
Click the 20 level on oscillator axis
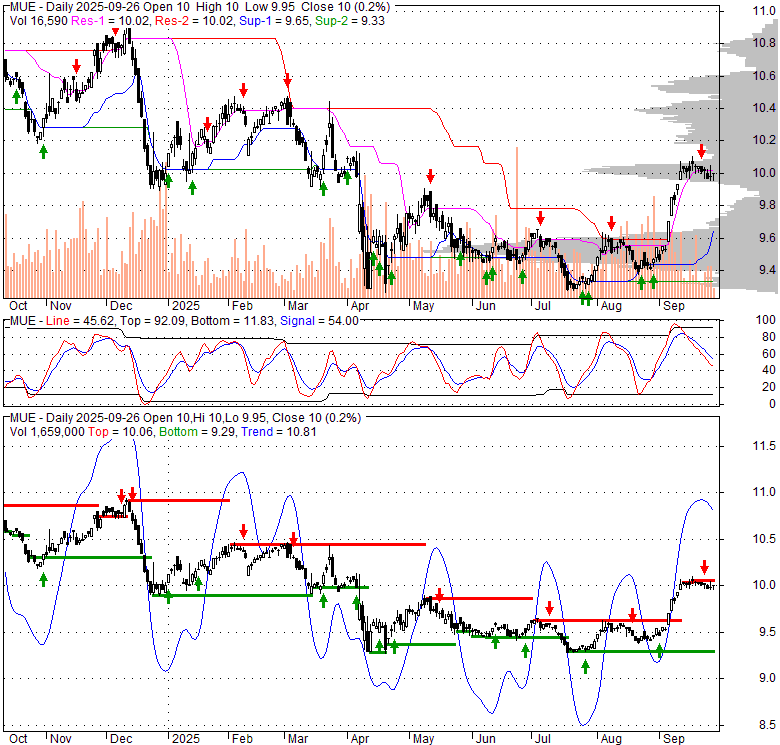[x=769, y=386]
